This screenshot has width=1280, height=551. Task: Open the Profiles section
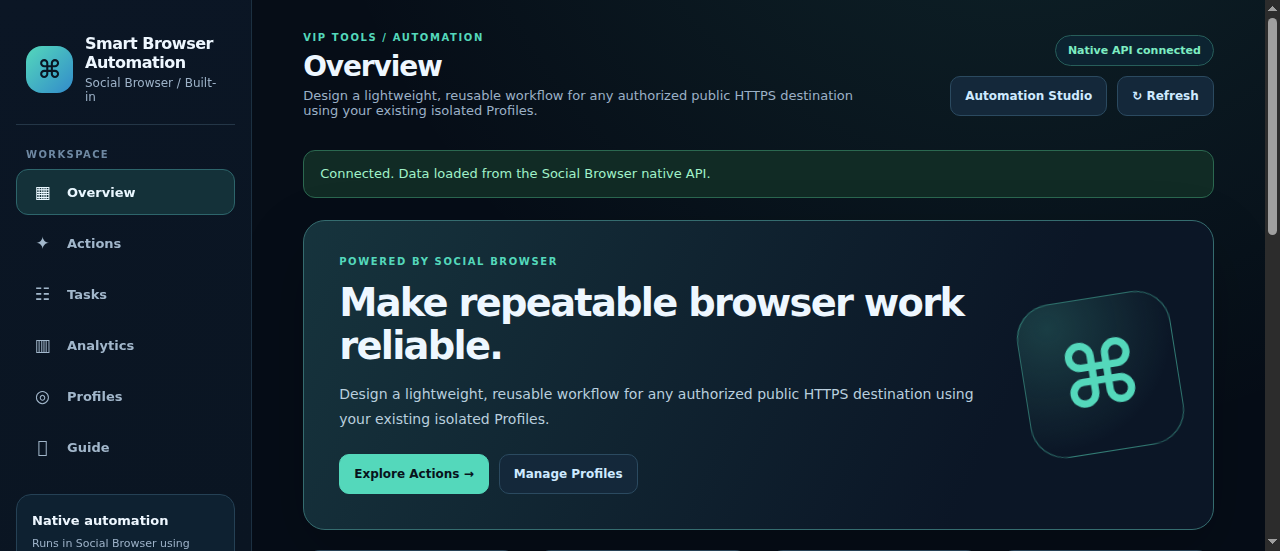(x=125, y=396)
